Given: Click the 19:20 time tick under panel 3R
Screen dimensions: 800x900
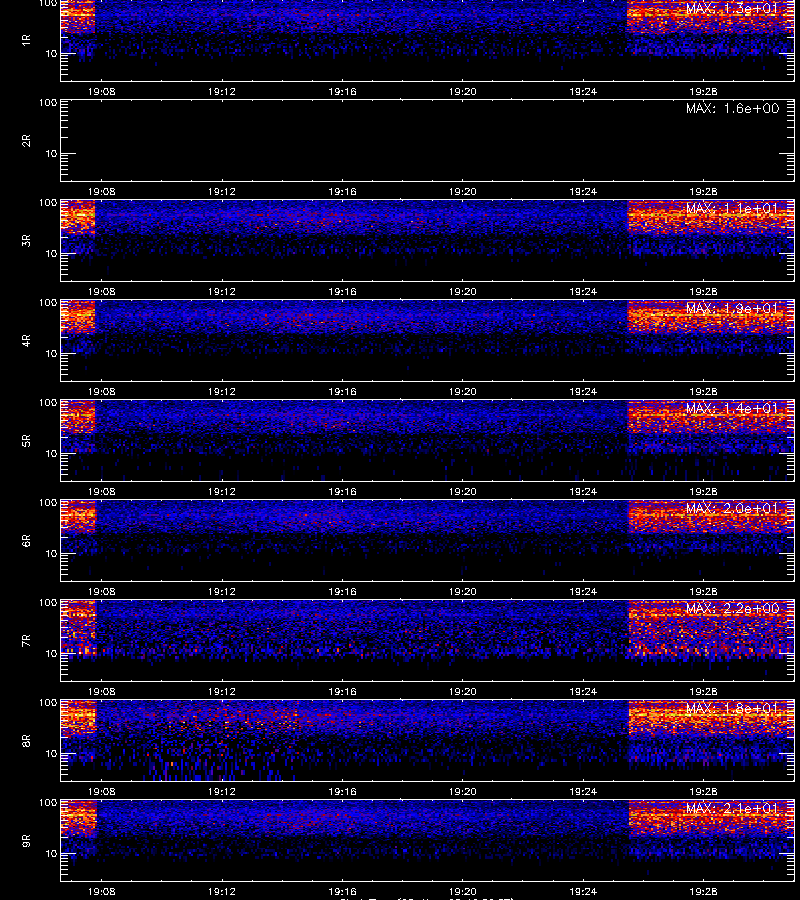Looking at the screenshot, I should coord(463,292).
